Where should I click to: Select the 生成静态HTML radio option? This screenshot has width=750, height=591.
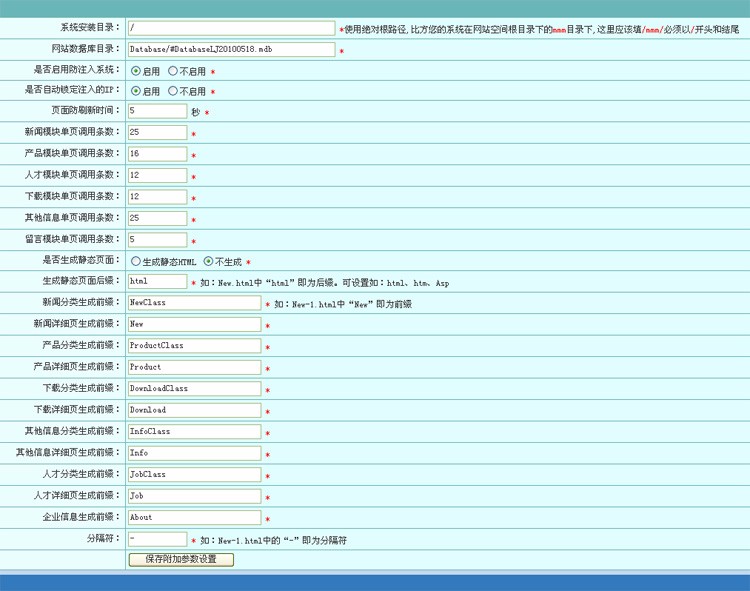click(136, 261)
